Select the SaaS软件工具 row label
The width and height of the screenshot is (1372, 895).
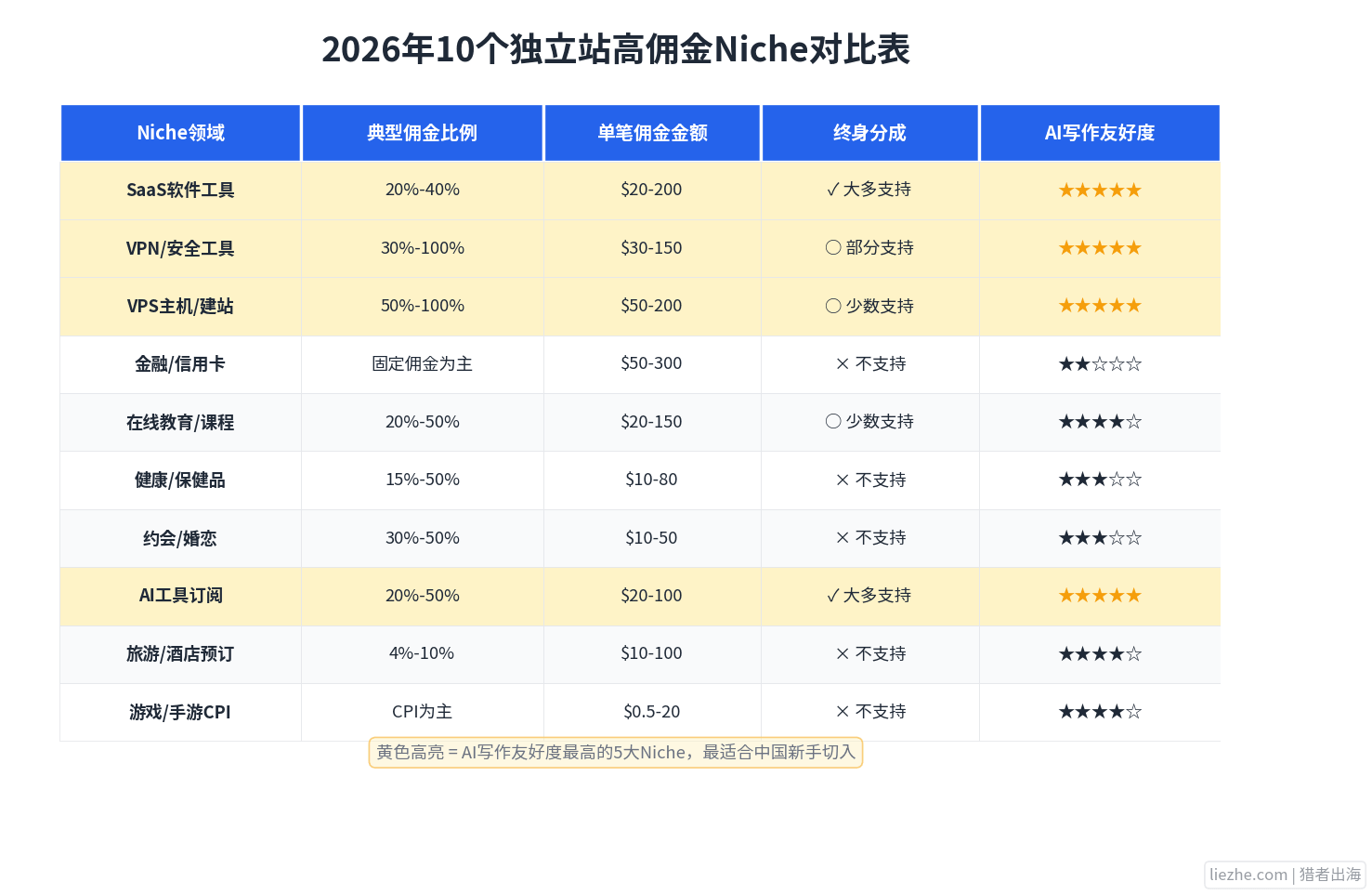(180, 190)
